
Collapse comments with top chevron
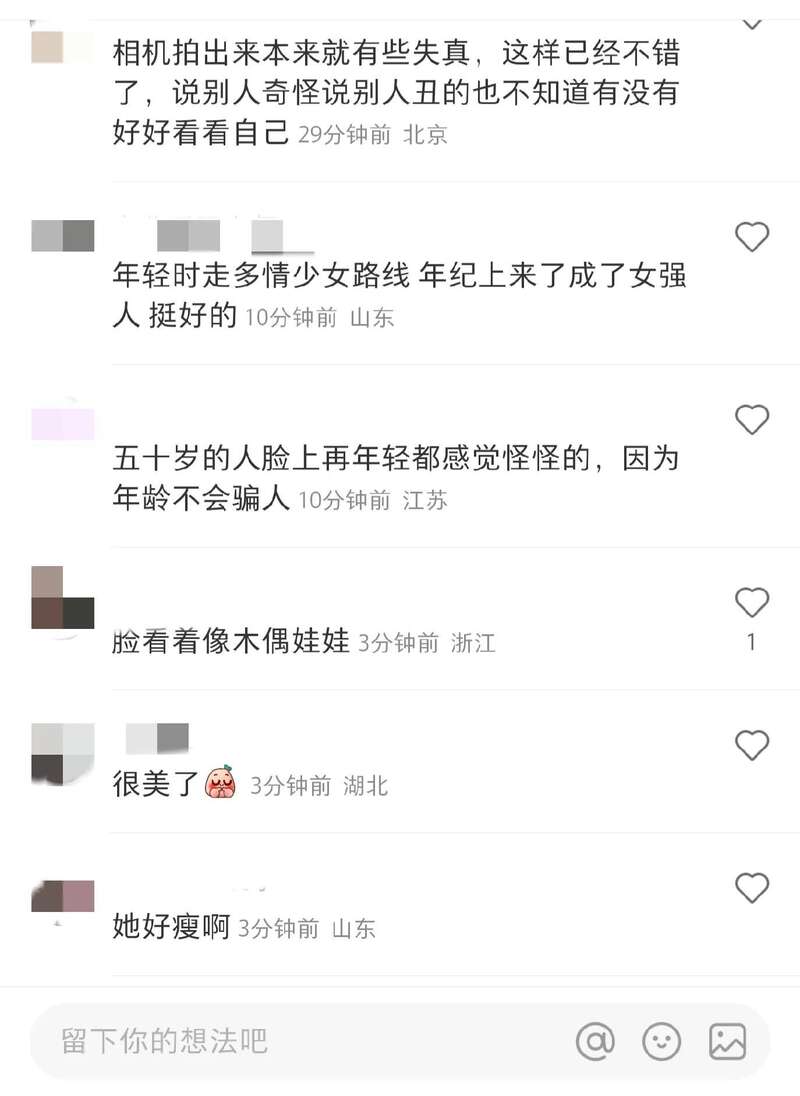click(752, 23)
